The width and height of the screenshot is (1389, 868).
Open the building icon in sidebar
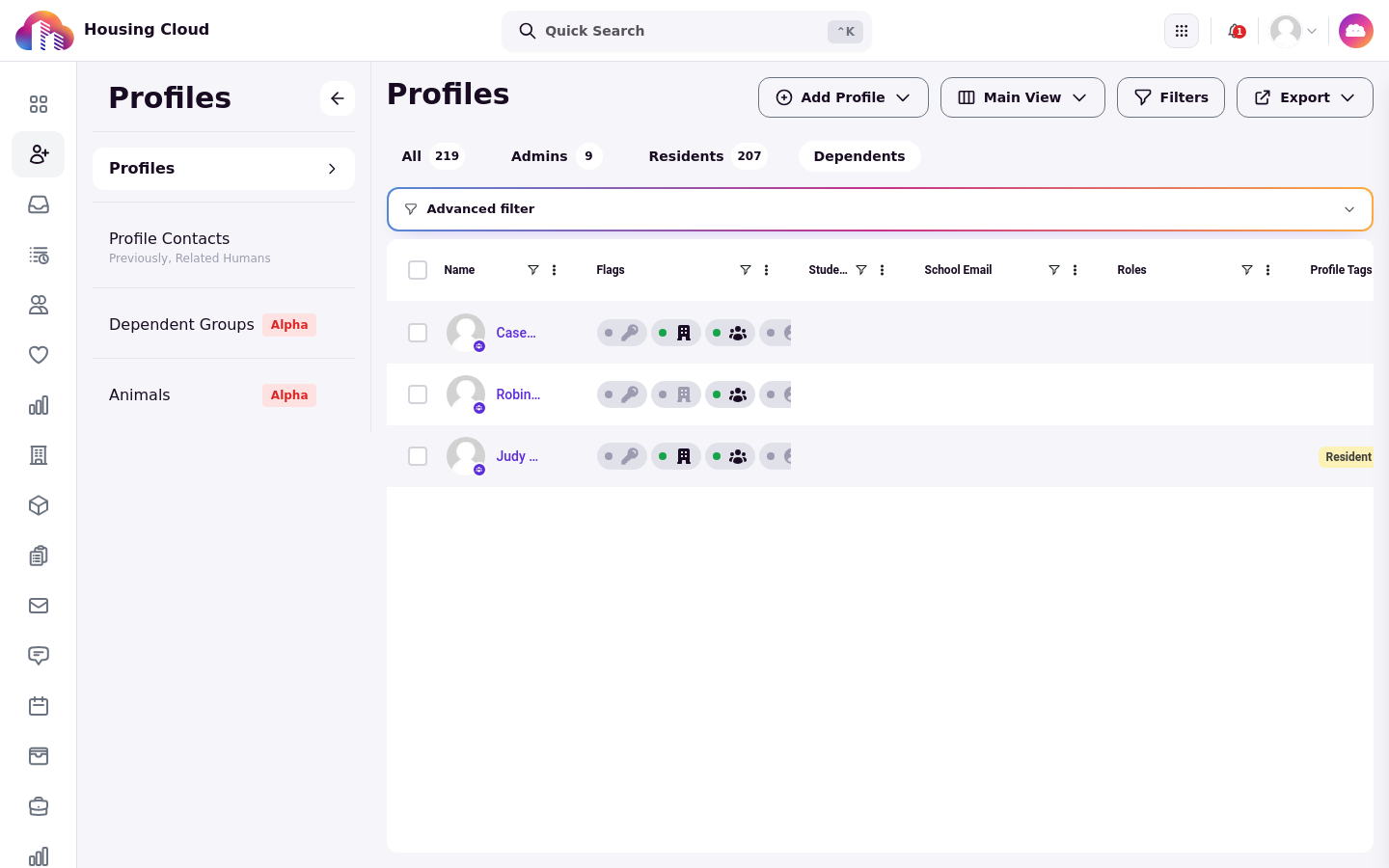[39, 455]
